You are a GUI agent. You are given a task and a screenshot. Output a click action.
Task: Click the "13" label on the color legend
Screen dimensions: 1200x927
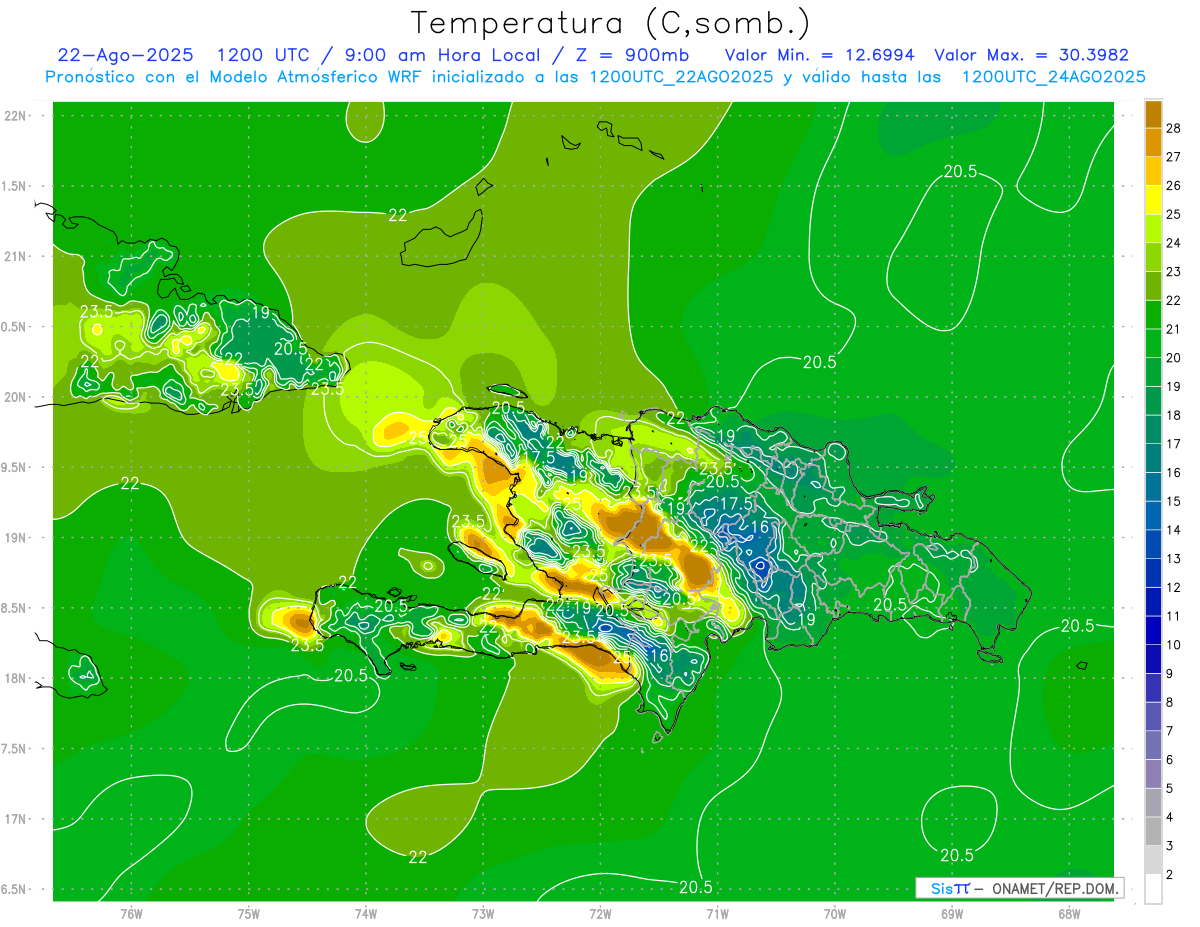click(x=1174, y=559)
